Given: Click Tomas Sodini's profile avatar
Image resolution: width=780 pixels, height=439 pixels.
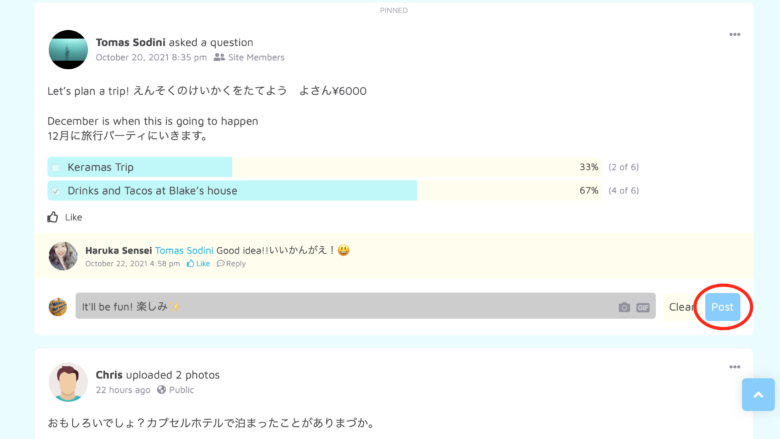Looking at the screenshot, I should [x=68, y=49].
